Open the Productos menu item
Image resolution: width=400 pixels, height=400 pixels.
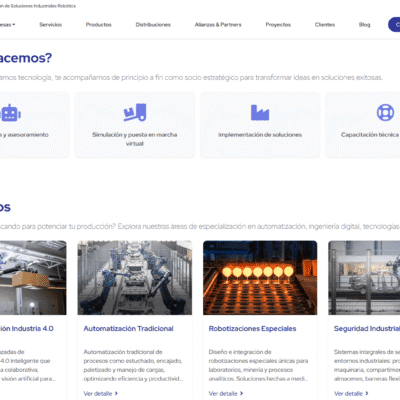[x=99, y=25]
